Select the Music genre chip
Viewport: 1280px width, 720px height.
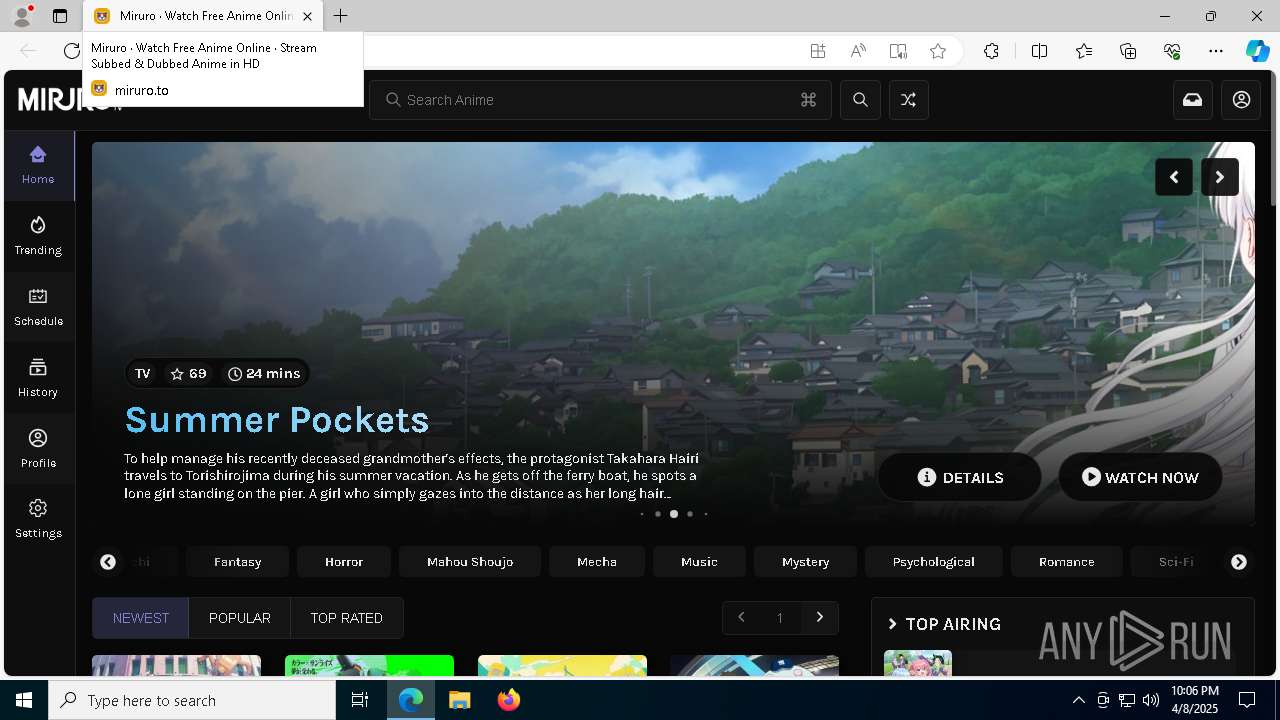point(699,562)
